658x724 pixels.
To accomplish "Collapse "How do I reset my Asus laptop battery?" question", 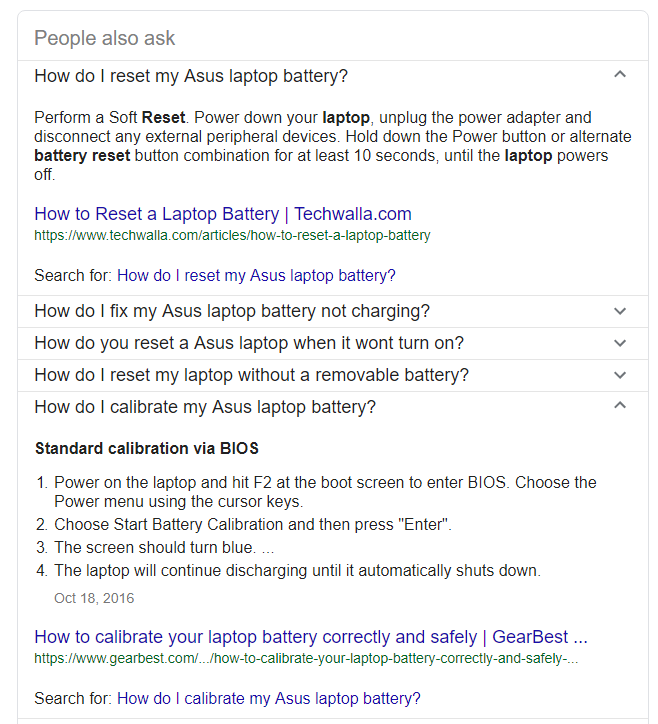I will (x=191, y=76).
